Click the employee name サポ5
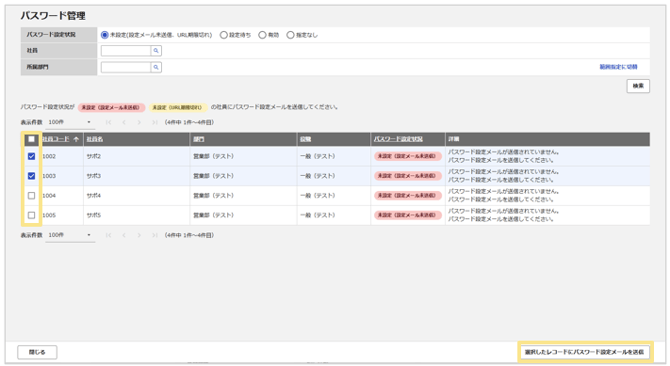This screenshot has height=366, width=670. click(94, 215)
